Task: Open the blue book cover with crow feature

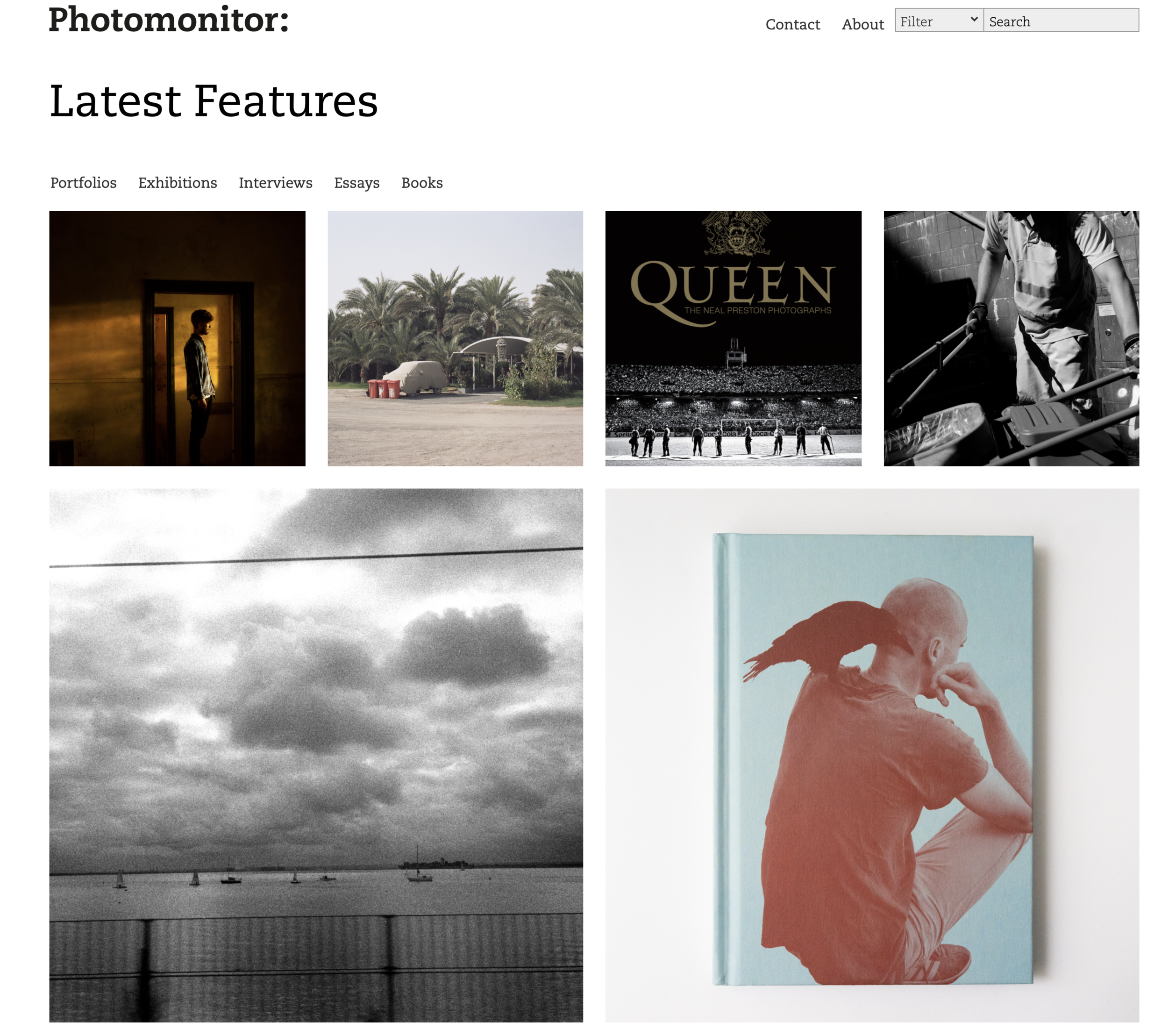Action: coord(872,755)
